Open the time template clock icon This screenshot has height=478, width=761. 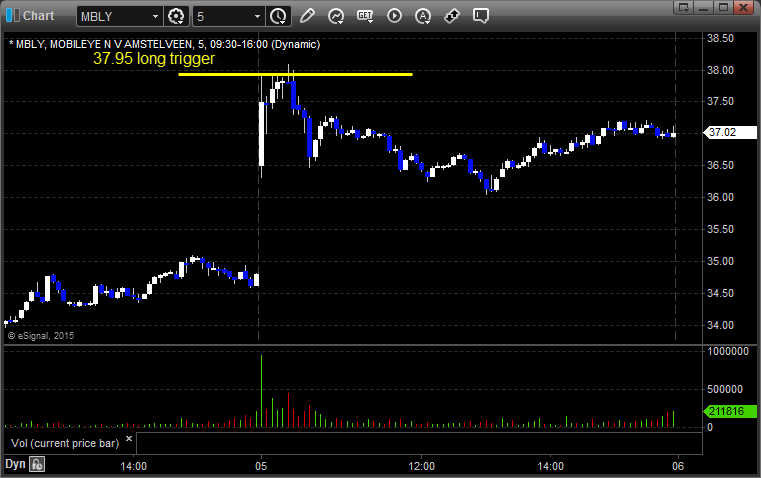pos(278,16)
